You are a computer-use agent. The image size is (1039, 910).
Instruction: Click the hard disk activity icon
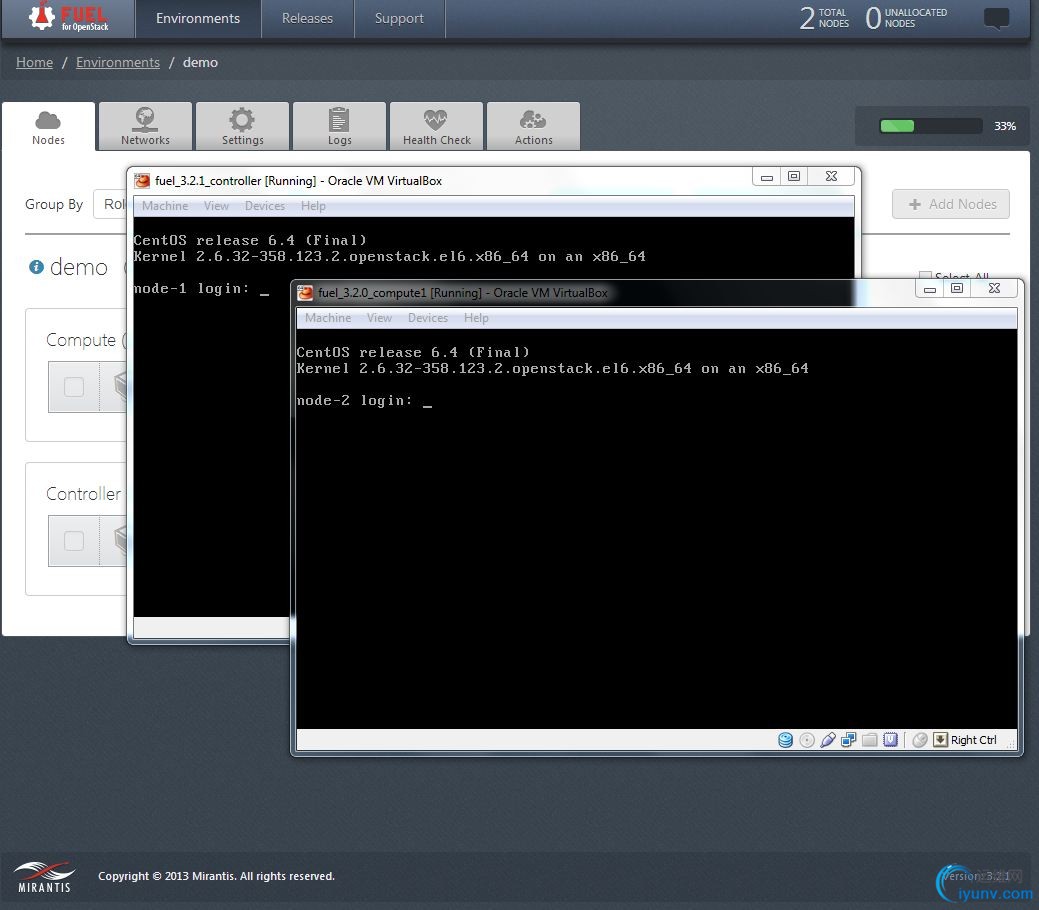[x=786, y=740]
